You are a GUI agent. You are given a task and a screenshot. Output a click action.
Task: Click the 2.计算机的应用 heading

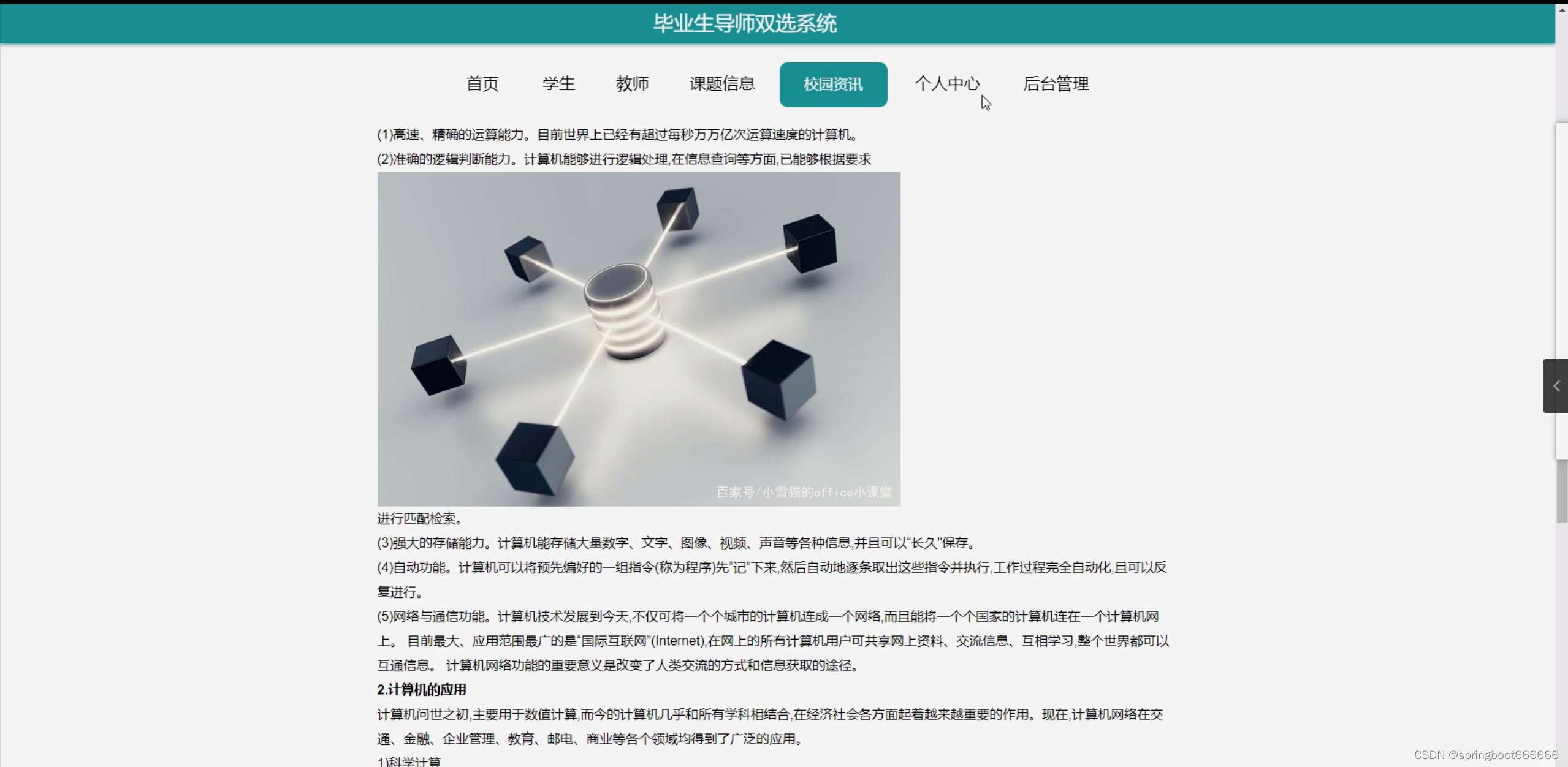422,690
